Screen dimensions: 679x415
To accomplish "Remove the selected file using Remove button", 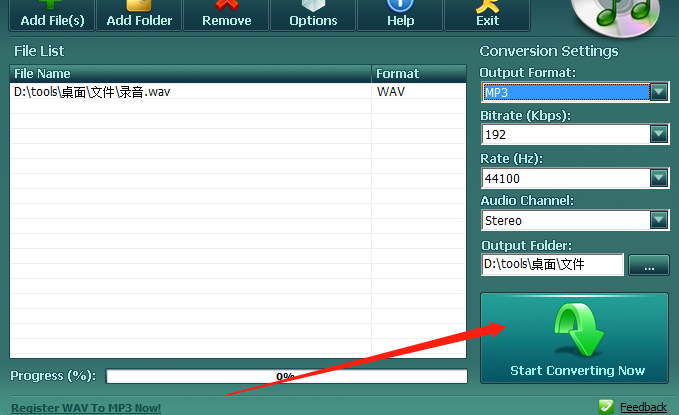I will (x=226, y=15).
